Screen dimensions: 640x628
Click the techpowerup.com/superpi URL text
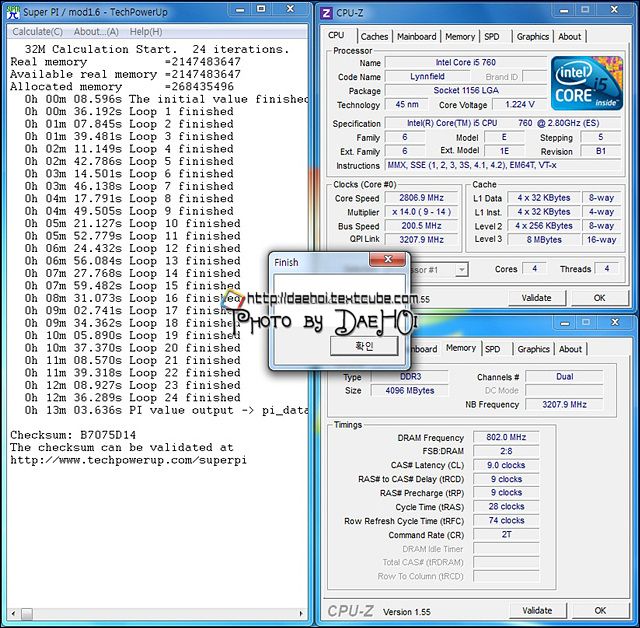click(128, 460)
